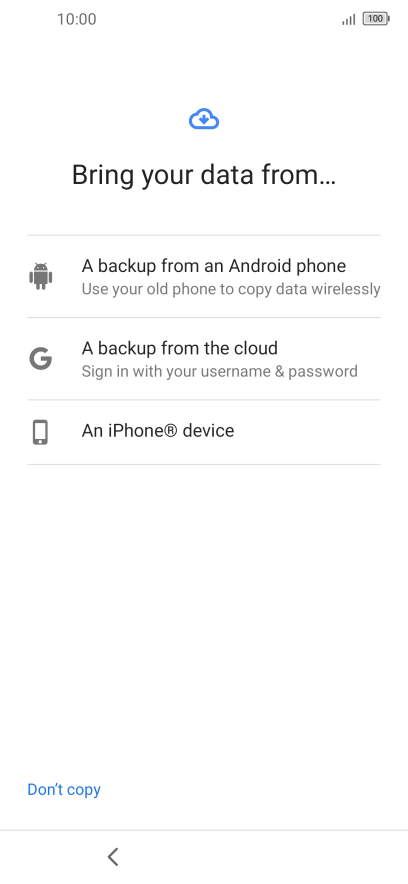Choose "A backup from an Android phone"
The height and width of the screenshot is (884, 408).
[x=204, y=276]
